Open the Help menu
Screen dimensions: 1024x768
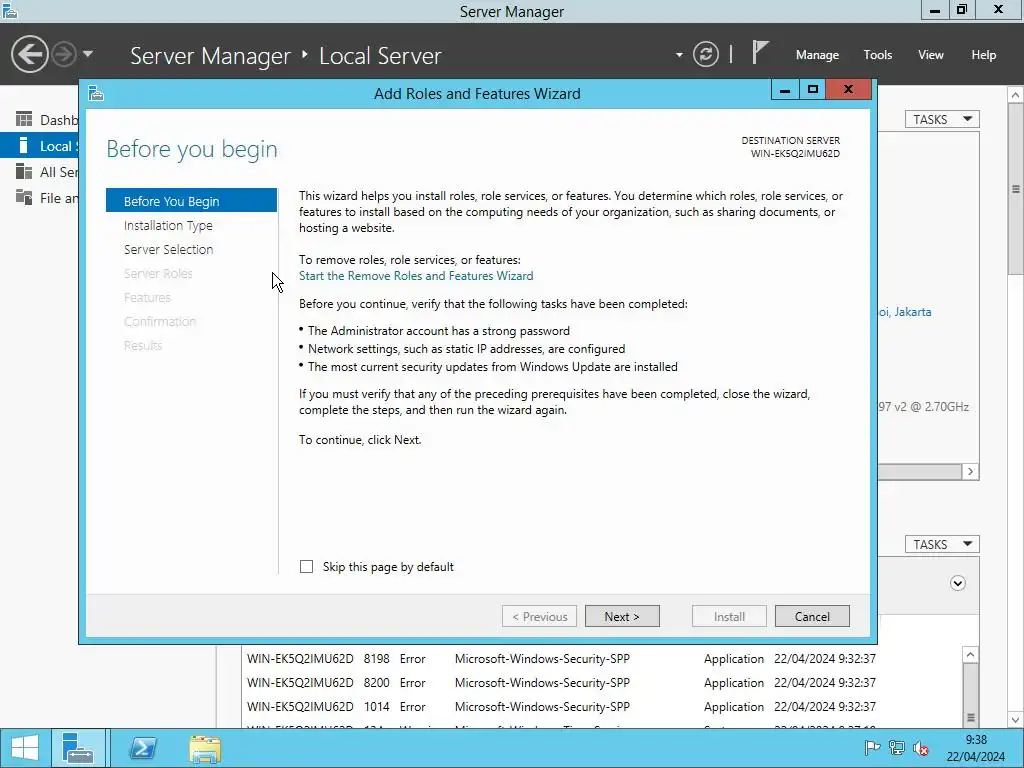coord(984,55)
